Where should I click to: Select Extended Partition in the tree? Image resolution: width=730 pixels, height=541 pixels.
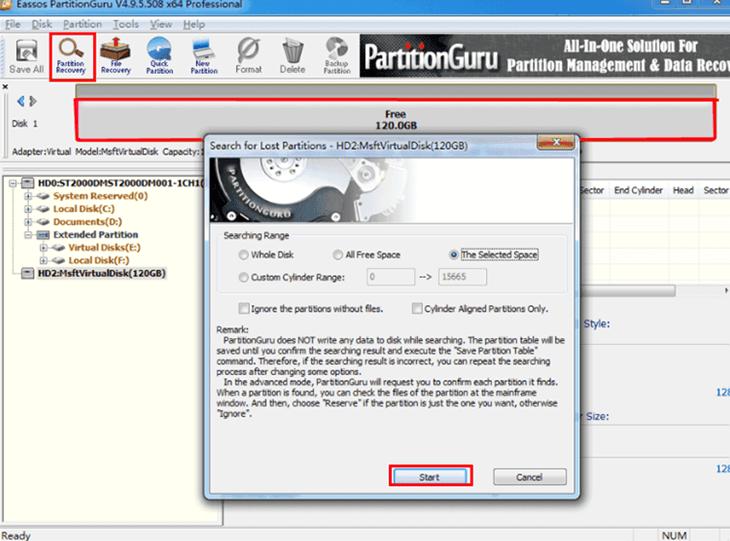point(95,235)
